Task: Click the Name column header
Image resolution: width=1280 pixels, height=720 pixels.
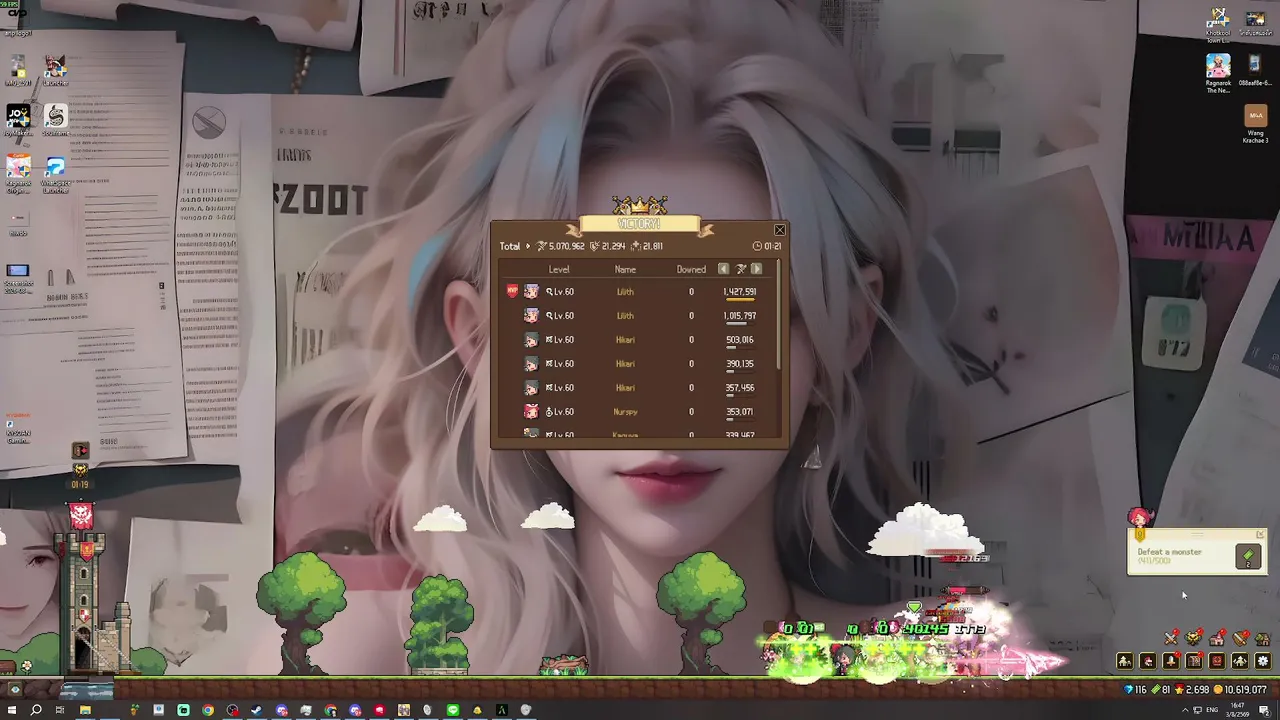Action: point(625,269)
